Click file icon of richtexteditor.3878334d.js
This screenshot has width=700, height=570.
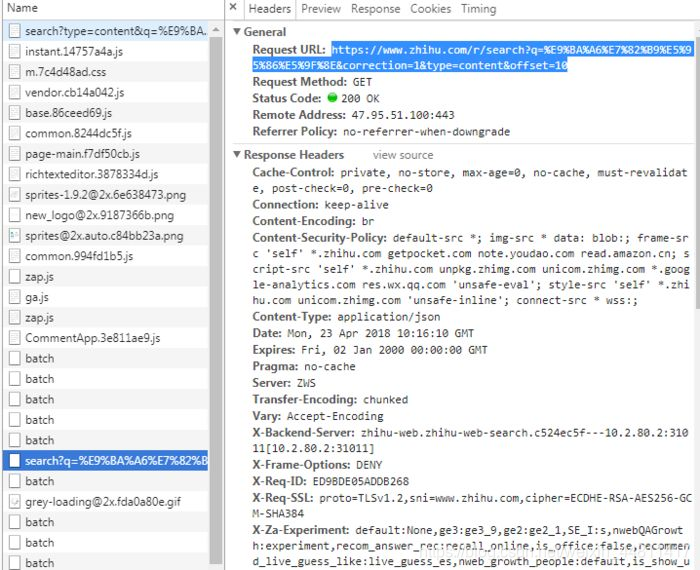15,174
